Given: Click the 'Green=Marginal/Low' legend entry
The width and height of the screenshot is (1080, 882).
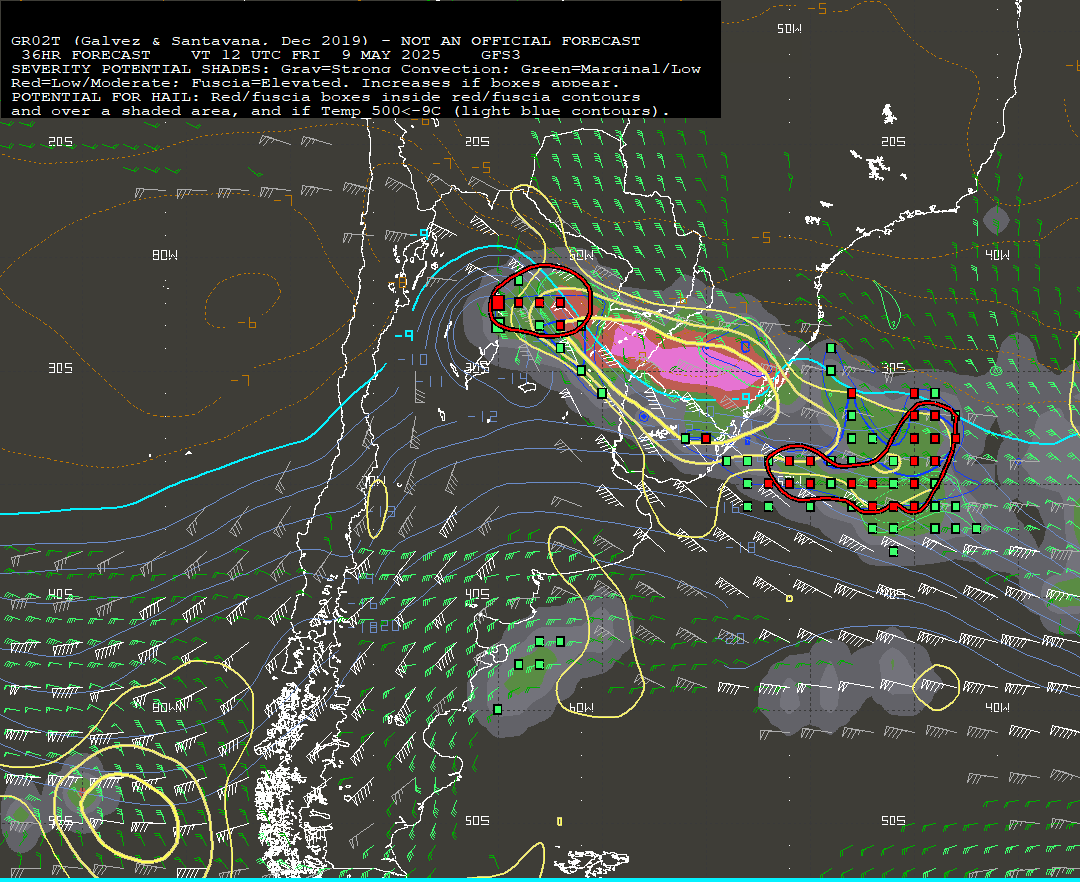Looking at the screenshot, I should pos(611,69).
